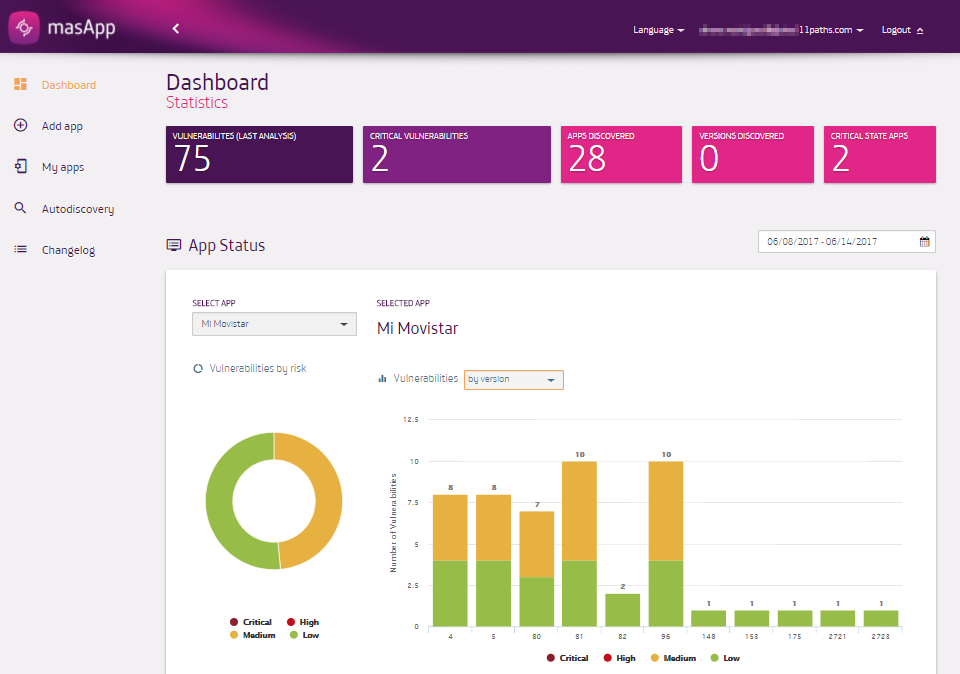Click the green bar for version 175
The height and width of the screenshot is (674, 960).
[795, 618]
